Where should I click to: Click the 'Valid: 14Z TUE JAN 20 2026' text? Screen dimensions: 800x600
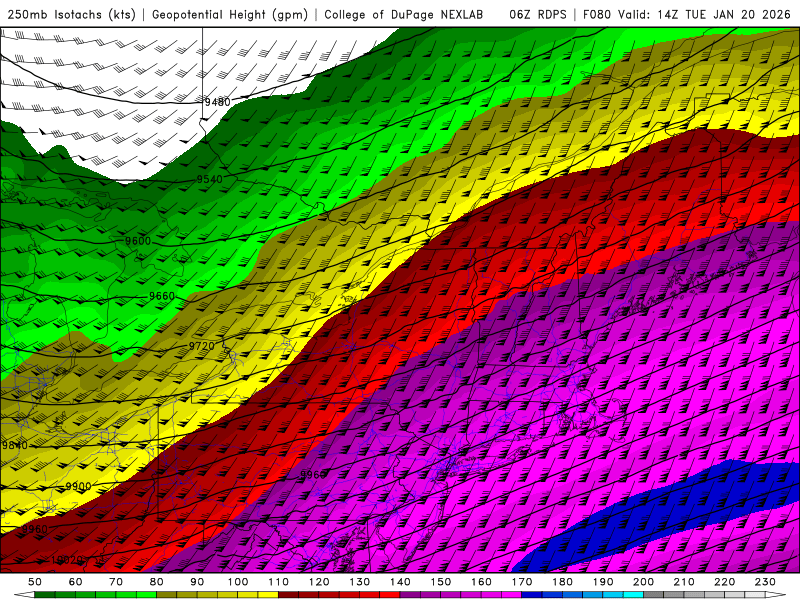704,14
